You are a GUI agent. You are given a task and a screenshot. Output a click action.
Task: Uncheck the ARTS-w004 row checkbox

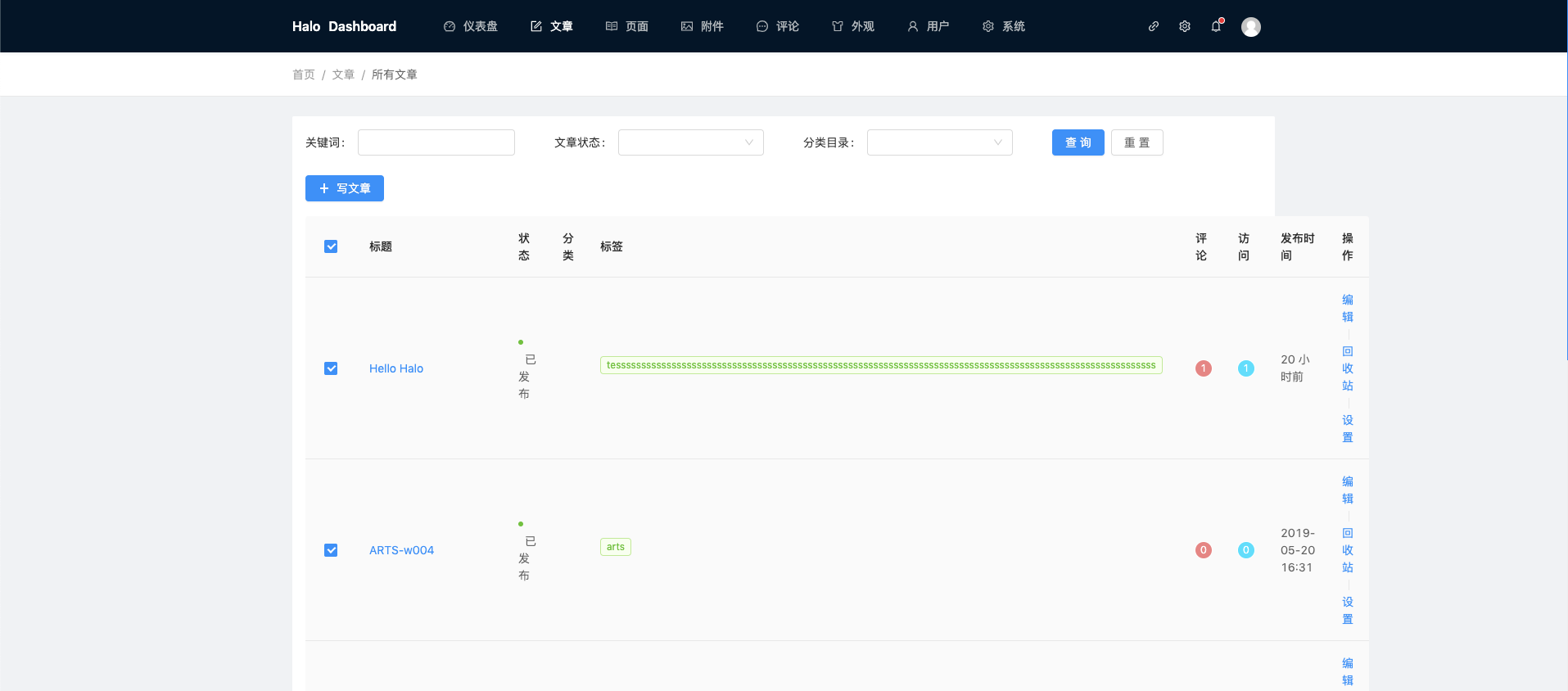[x=331, y=550]
